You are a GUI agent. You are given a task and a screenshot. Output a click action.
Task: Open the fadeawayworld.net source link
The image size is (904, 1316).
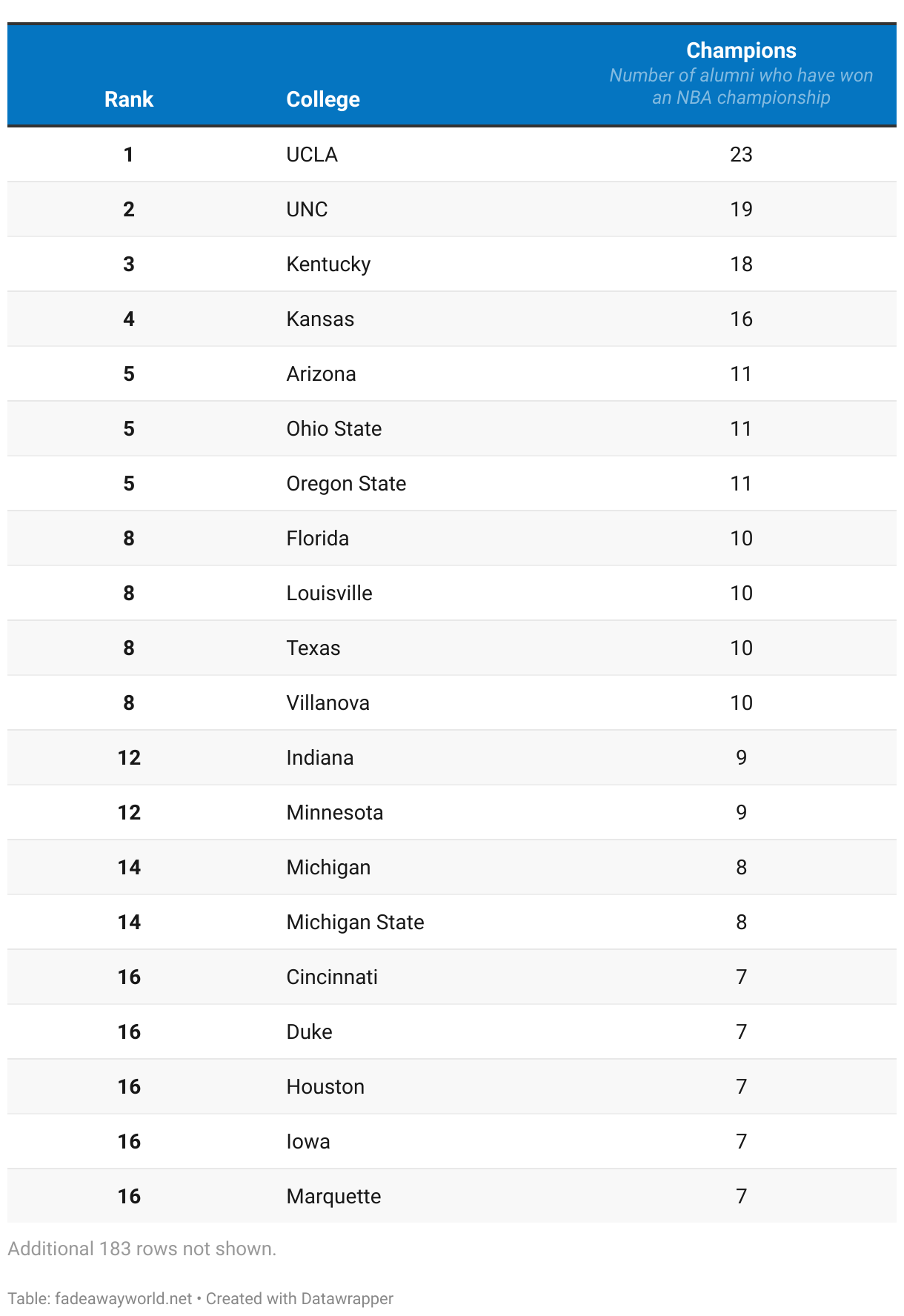click(123, 1298)
